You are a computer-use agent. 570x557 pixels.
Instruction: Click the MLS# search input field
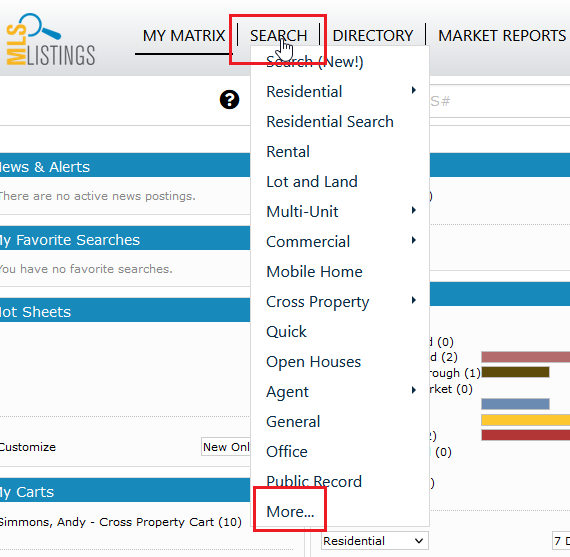[x=499, y=101]
